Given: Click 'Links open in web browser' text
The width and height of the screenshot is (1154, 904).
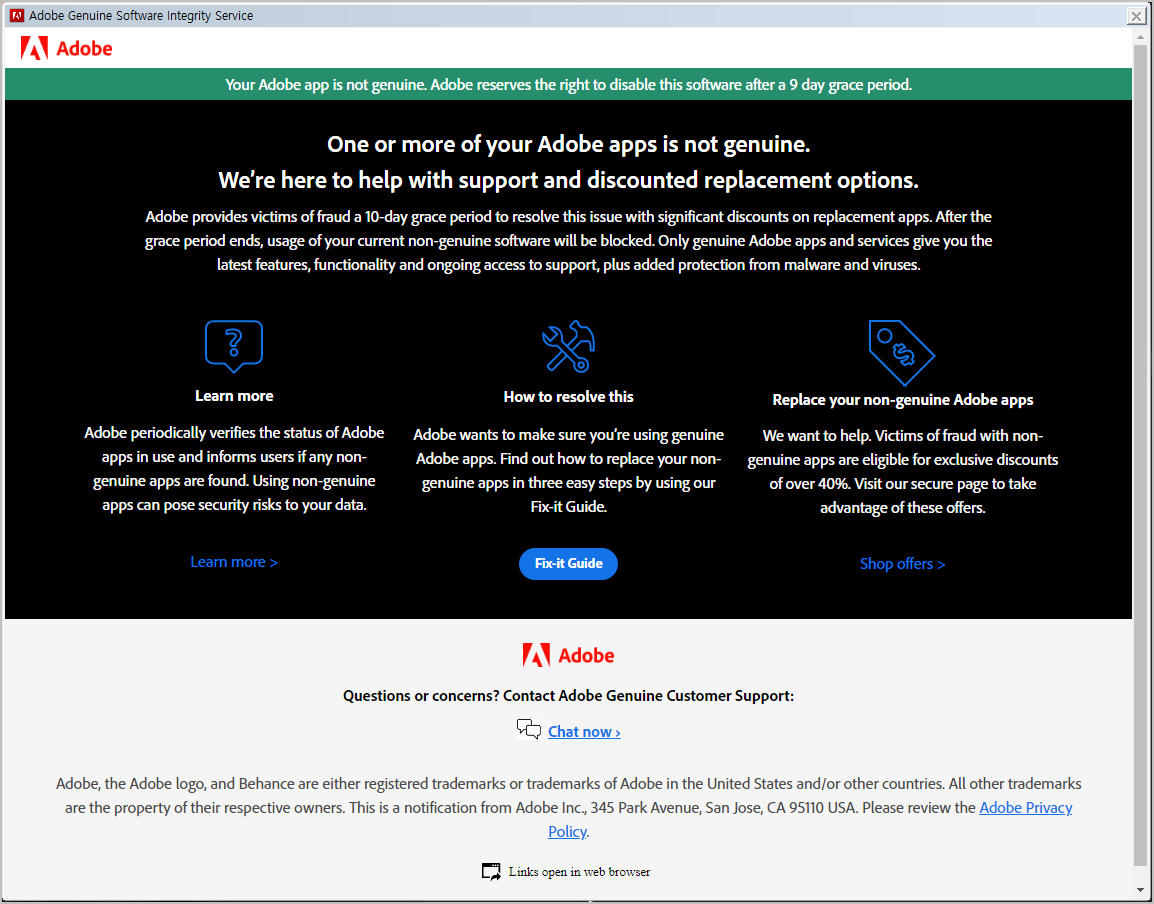Looking at the screenshot, I should 579,872.
